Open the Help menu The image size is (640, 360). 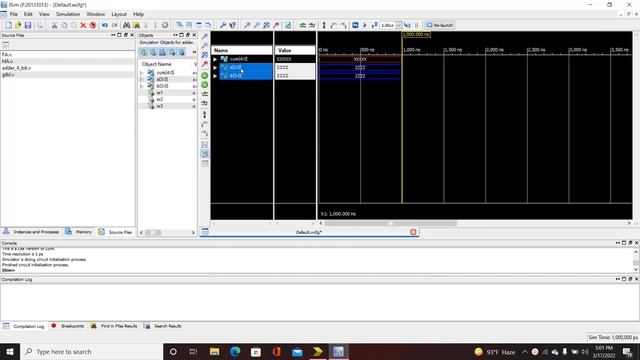point(139,14)
